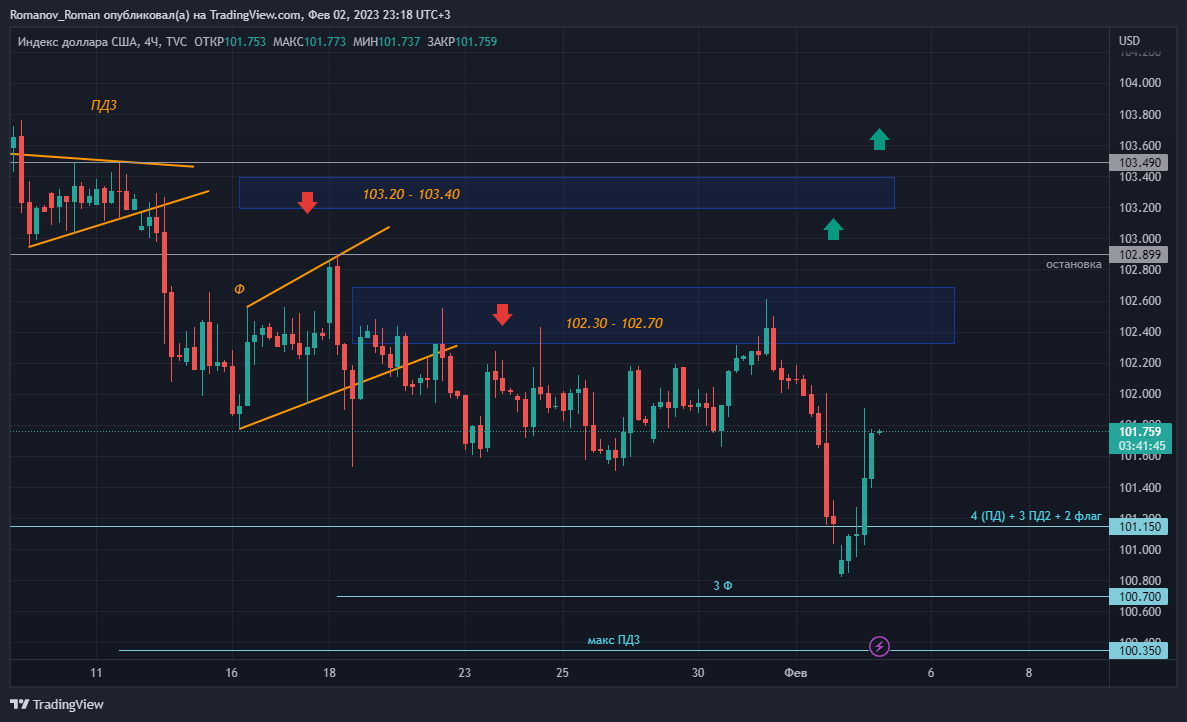This screenshot has height=722, width=1187.
Task: Click the макс ПДЗ line label
Action: point(613,640)
